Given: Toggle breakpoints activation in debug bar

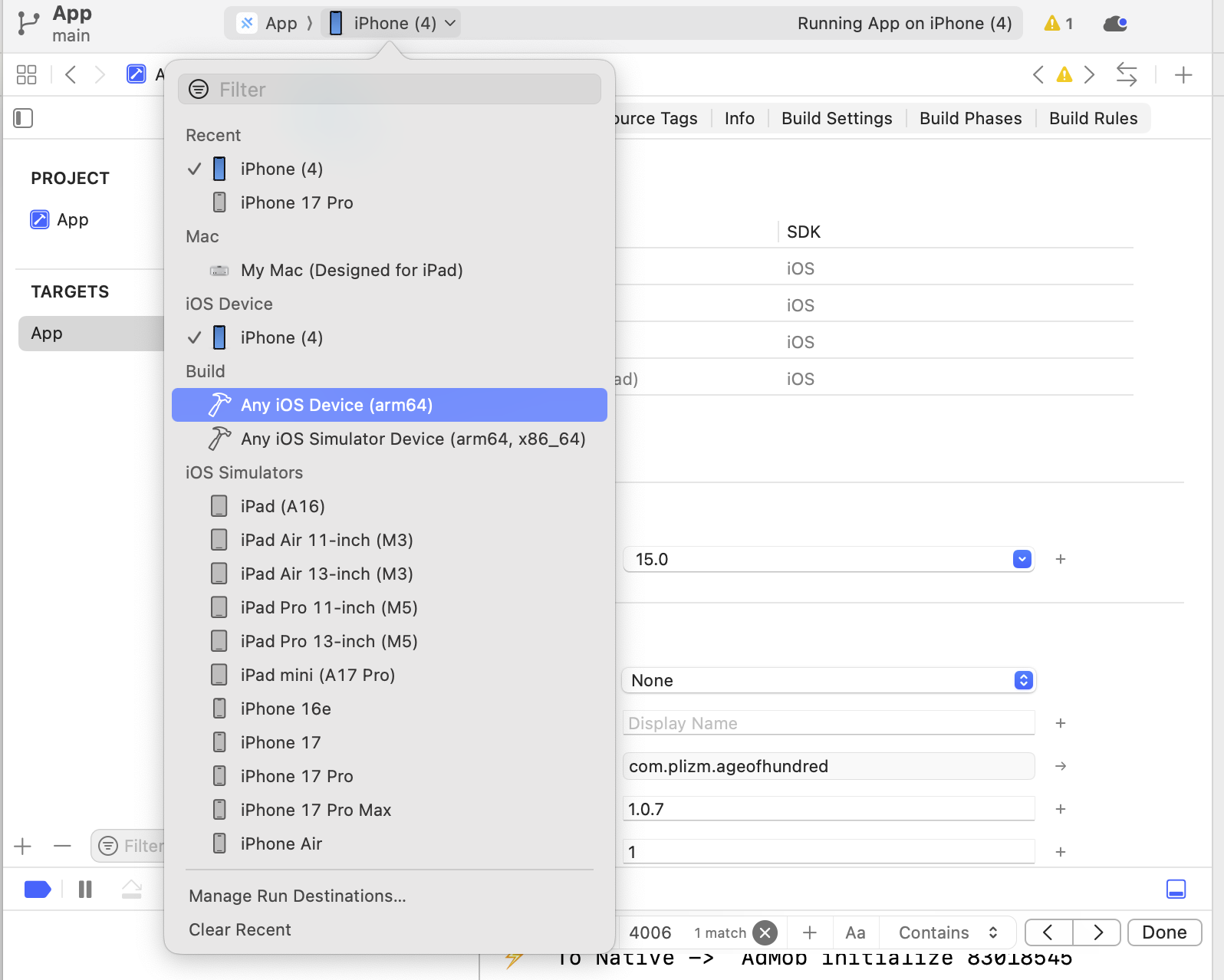Looking at the screenshot, I should tap(38, 890).
